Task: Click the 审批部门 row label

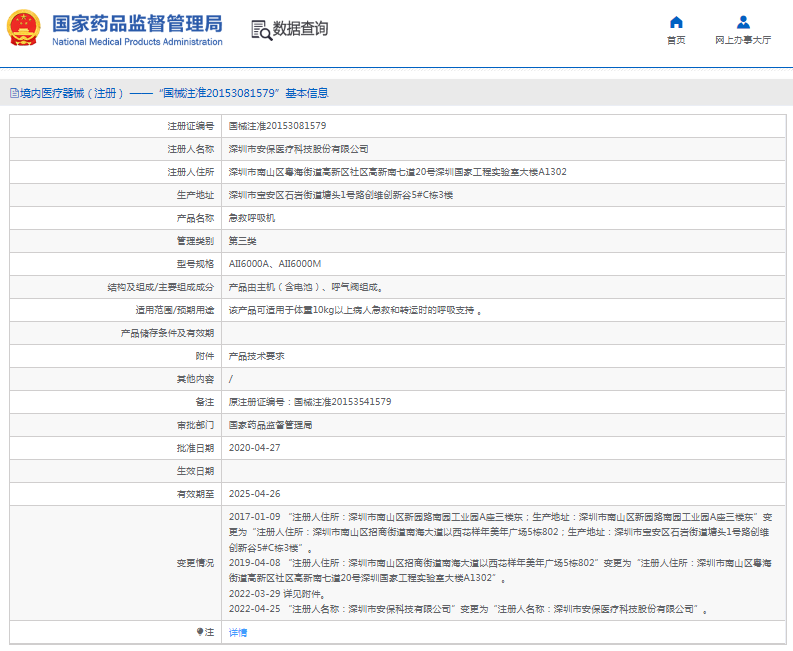Action: (196, 425)
